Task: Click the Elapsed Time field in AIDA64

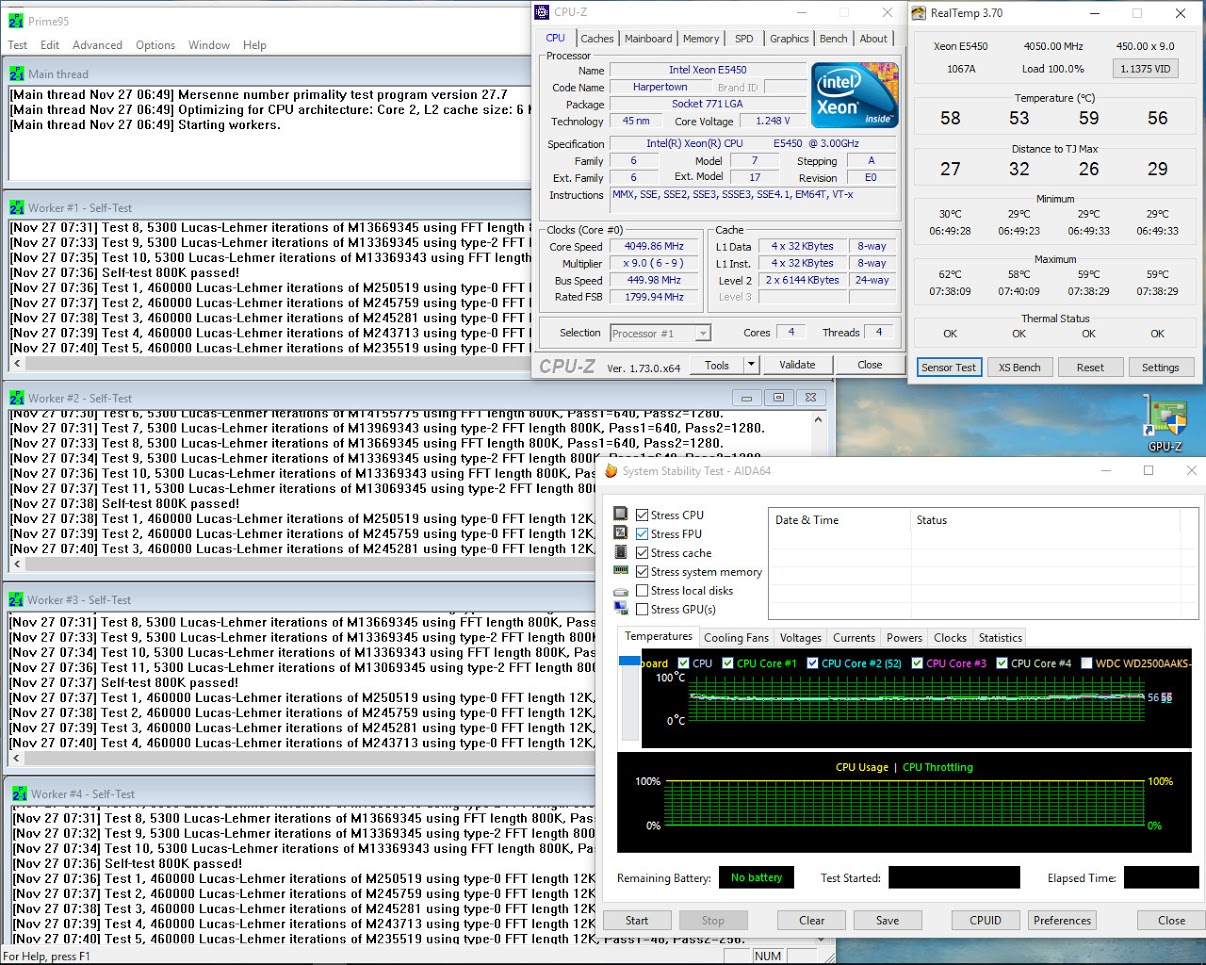Action: tap(1161, 877)
